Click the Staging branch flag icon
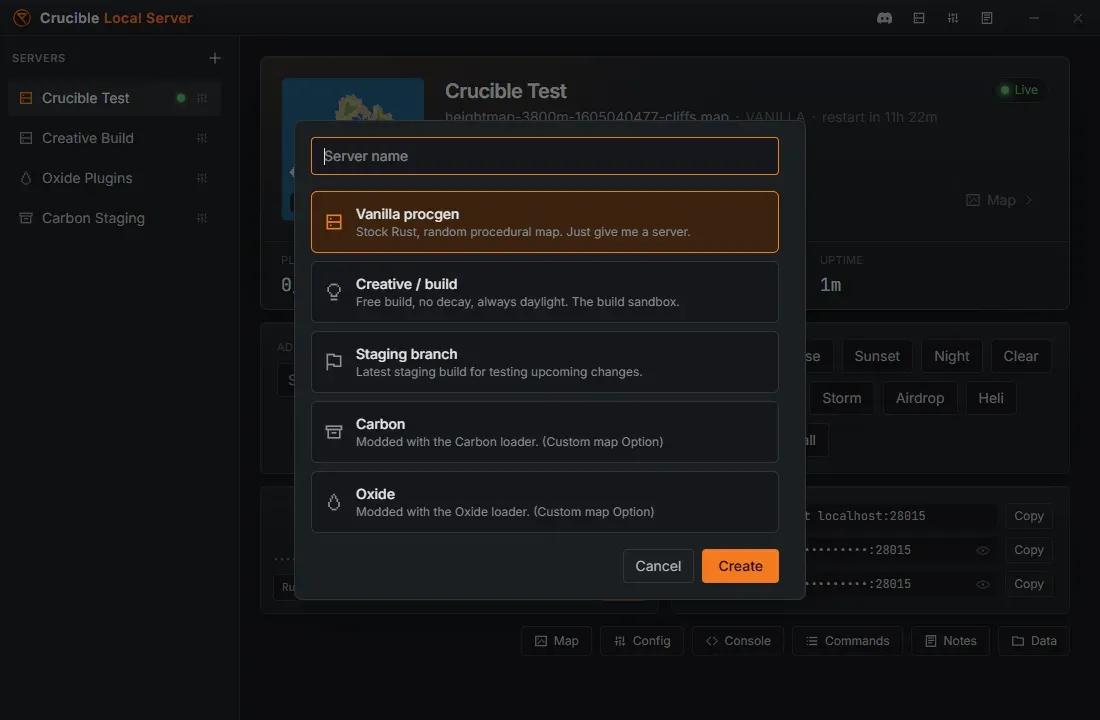Image resolution: width=1100 pixels, height=720 pixels. coord(334,362)
